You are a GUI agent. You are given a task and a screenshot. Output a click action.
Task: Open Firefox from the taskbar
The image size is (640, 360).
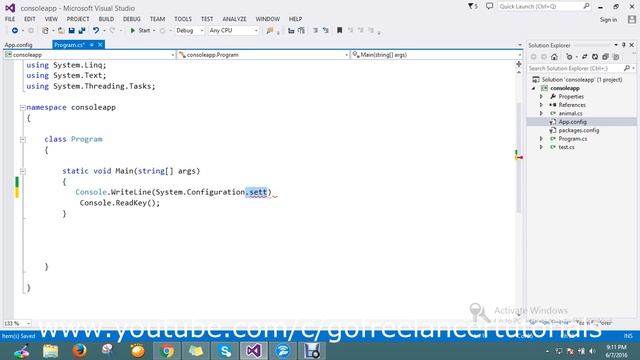pos(80,351)
